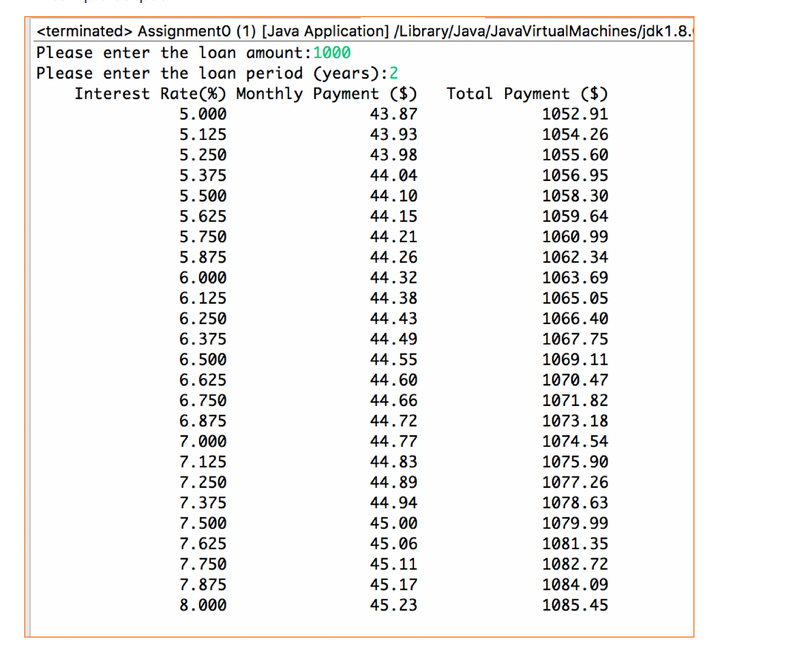
Task: Select monthly payment 43.87
Action: click(x=393, y=114)
